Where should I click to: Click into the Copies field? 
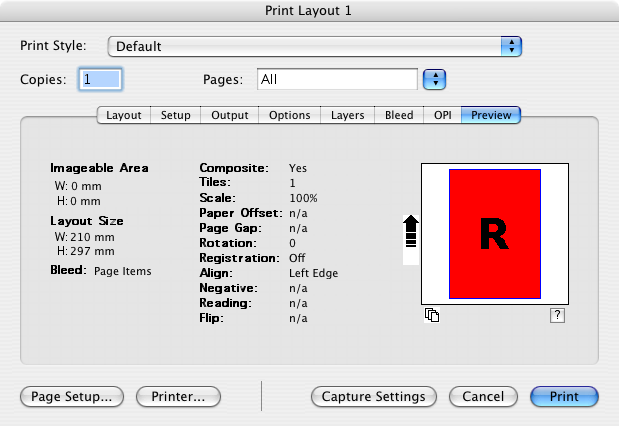100,79
